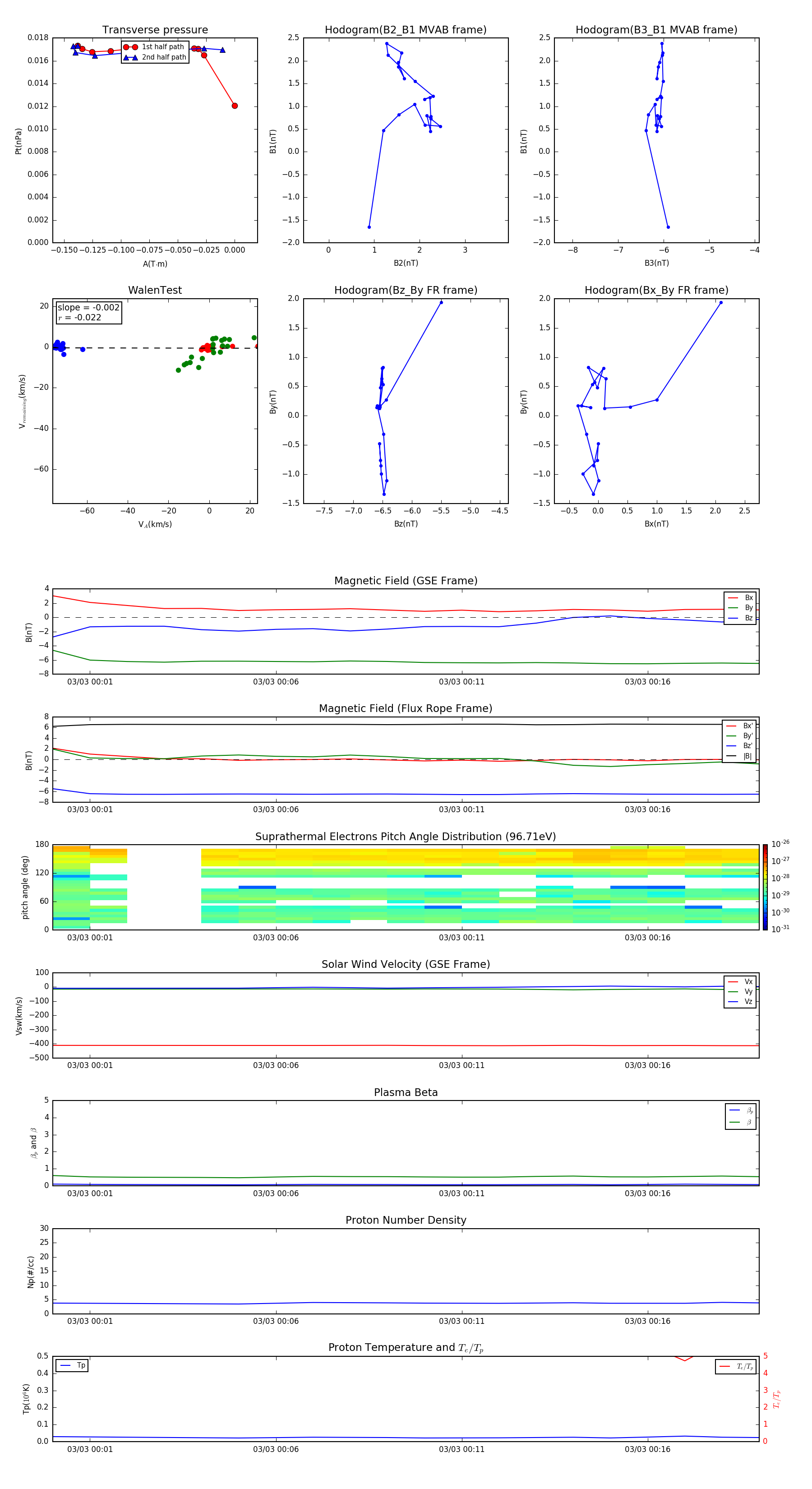Image resolution: width=812 pixels, height=1489 pixels.
Task: Click the "2nd half path" legend entry
Action: click(x=154, y=57)
